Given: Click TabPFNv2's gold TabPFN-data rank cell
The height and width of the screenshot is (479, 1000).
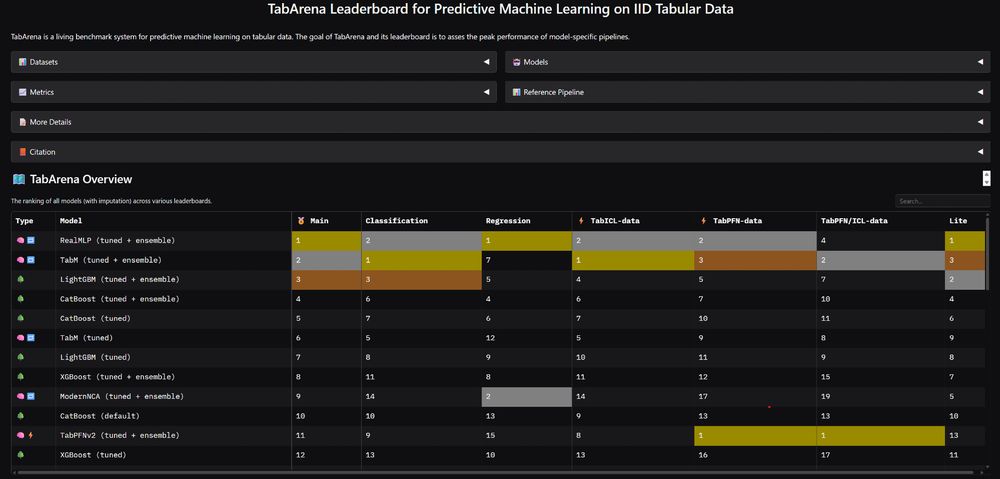Looking at the screenshot, I should (x=756, y=435).
